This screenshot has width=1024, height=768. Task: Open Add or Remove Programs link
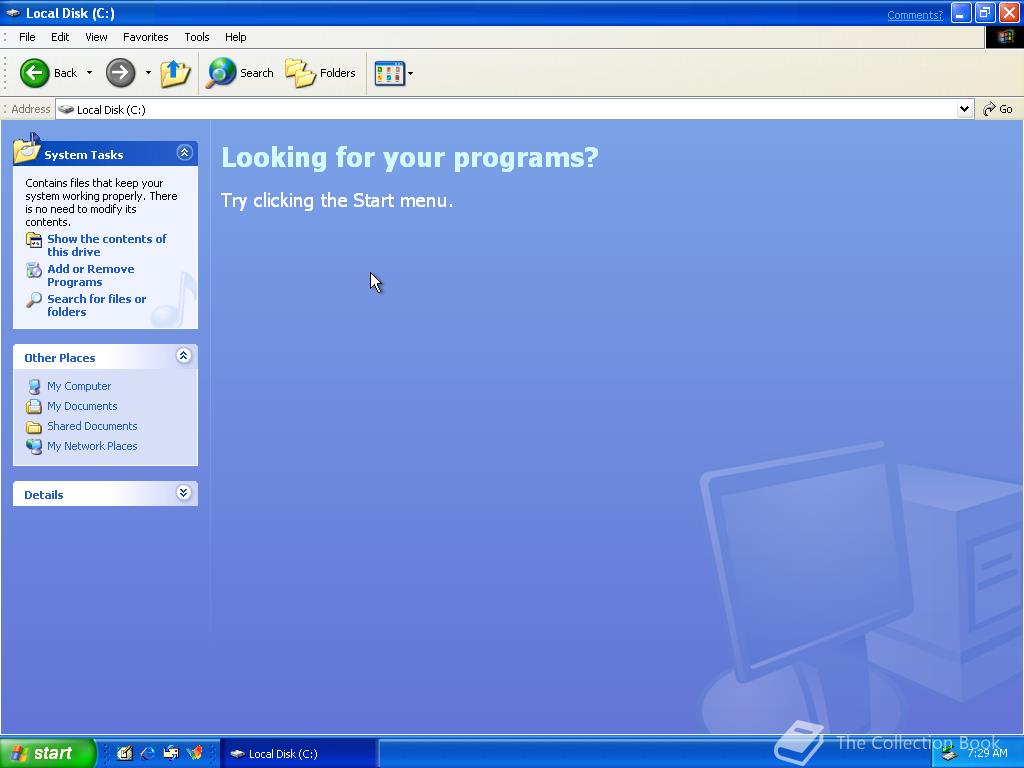(x=91, y=275)
